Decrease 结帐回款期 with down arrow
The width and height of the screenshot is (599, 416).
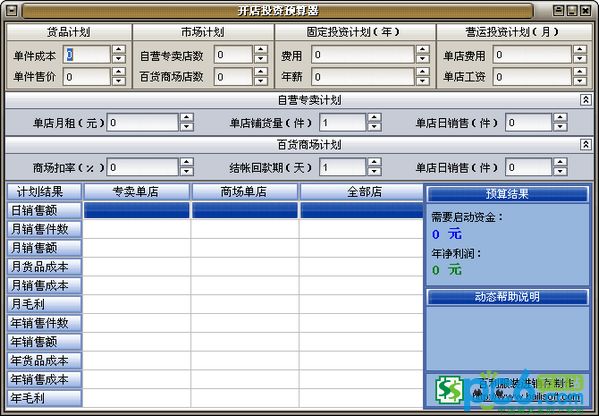pos(374,172)
